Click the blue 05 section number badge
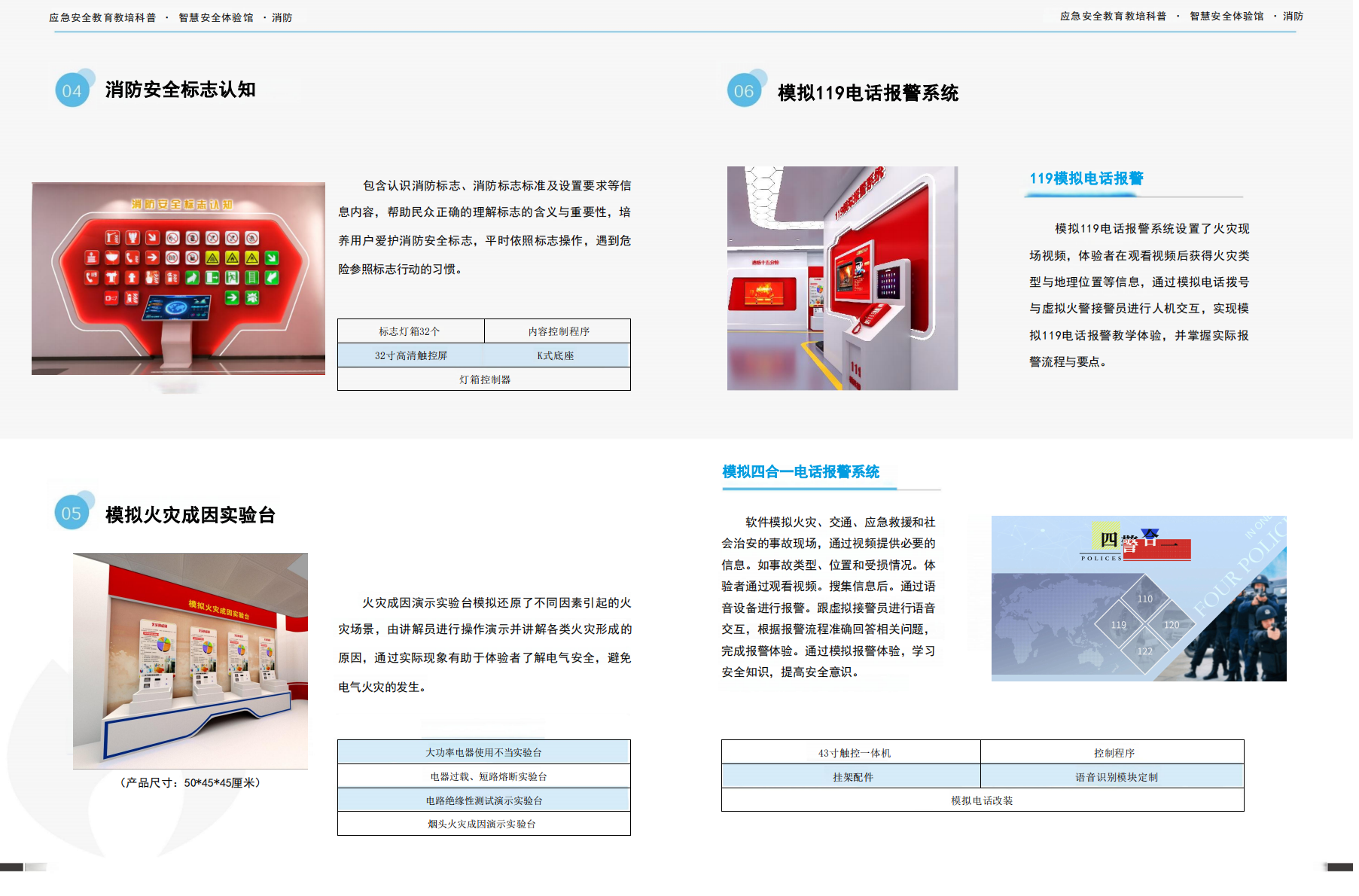 [72, 513]
